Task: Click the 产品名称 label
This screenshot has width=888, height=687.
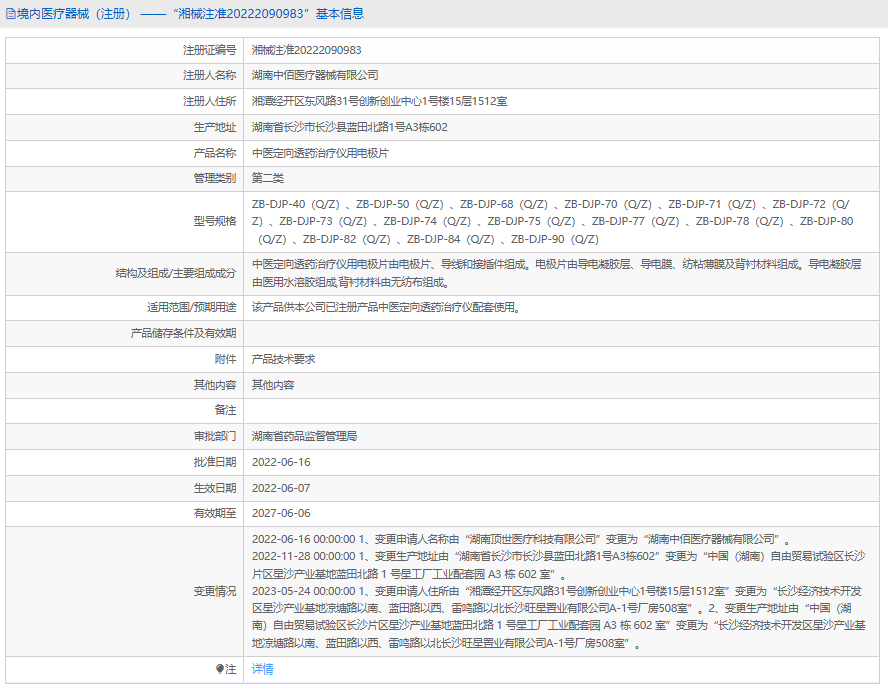Action: [x=215, y=153]
